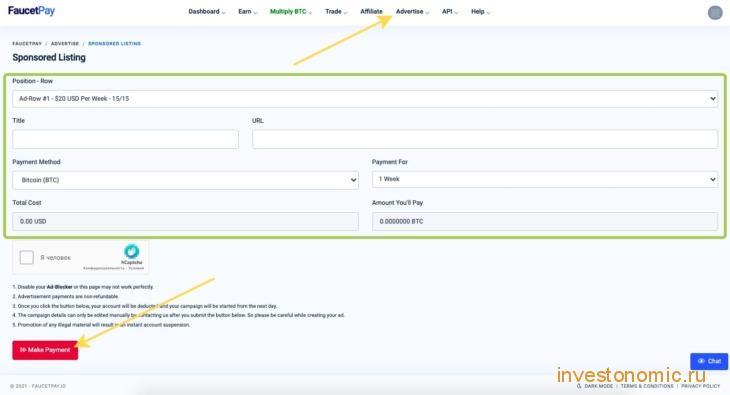Open the Terms & Conditions link

tap(647, 386)
